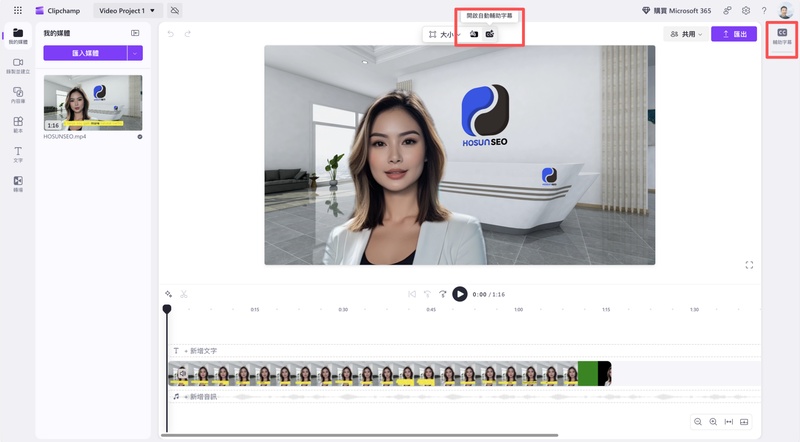The image size is (800, 442).
Task: Open the 錄製並建立 record sidebar tab
Action: [x=18, y=66]
